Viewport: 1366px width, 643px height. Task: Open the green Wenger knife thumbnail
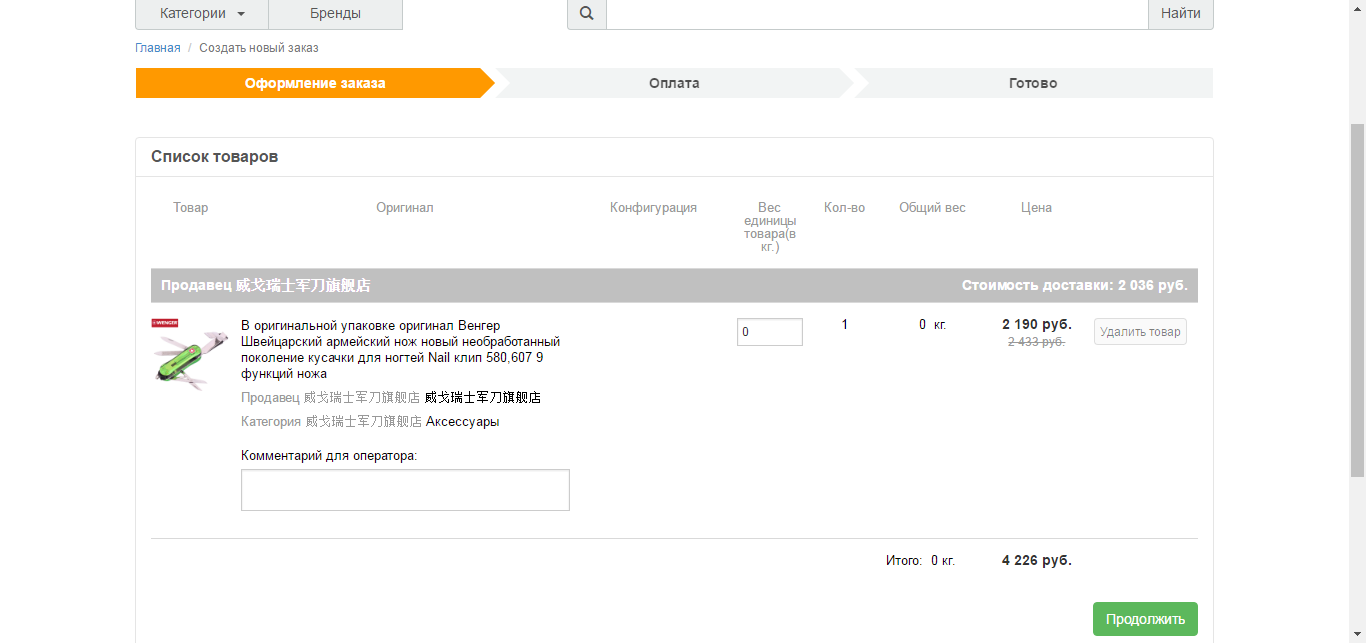tap(190, 354)
